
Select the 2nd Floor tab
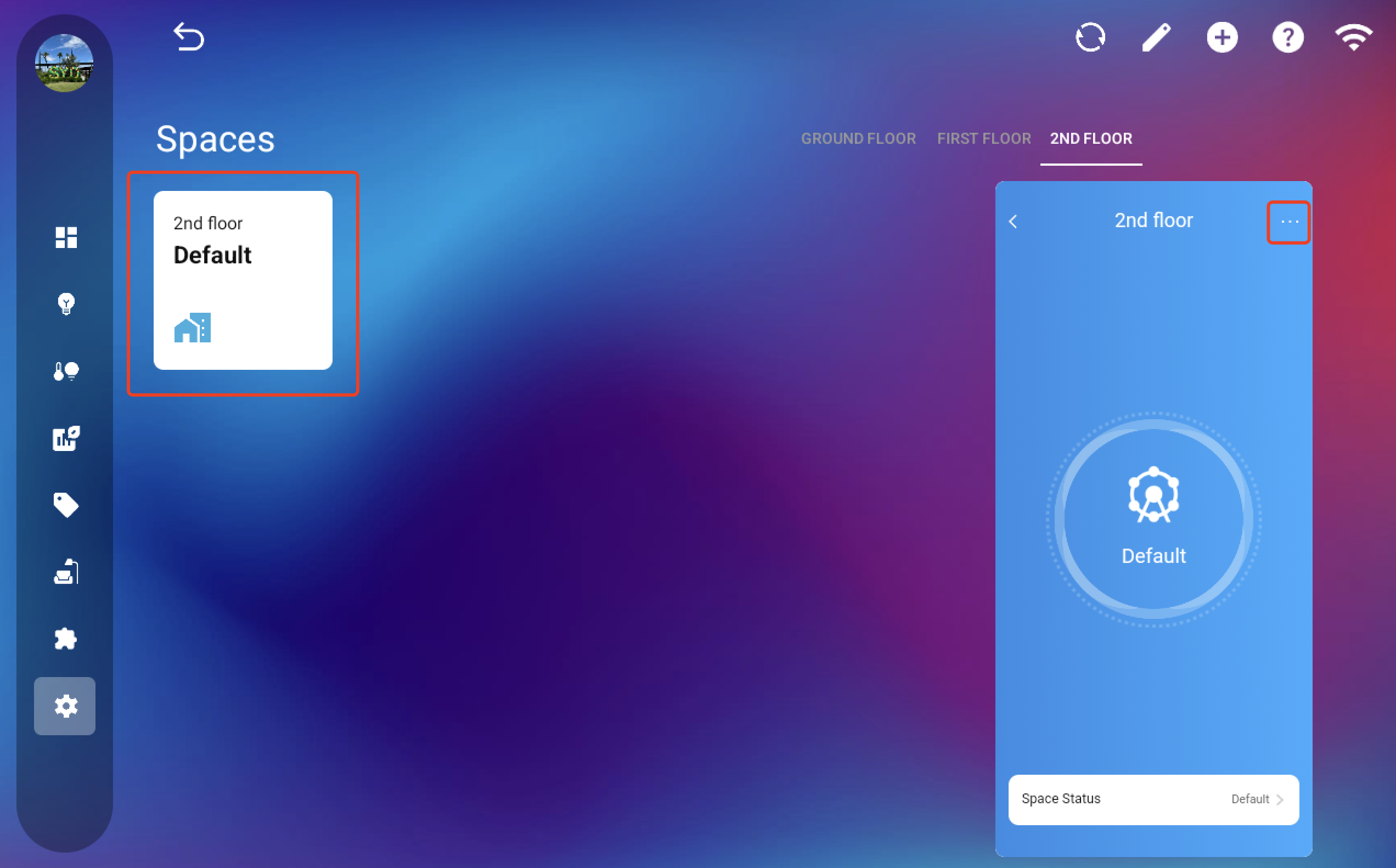[x=1091, y=138]
